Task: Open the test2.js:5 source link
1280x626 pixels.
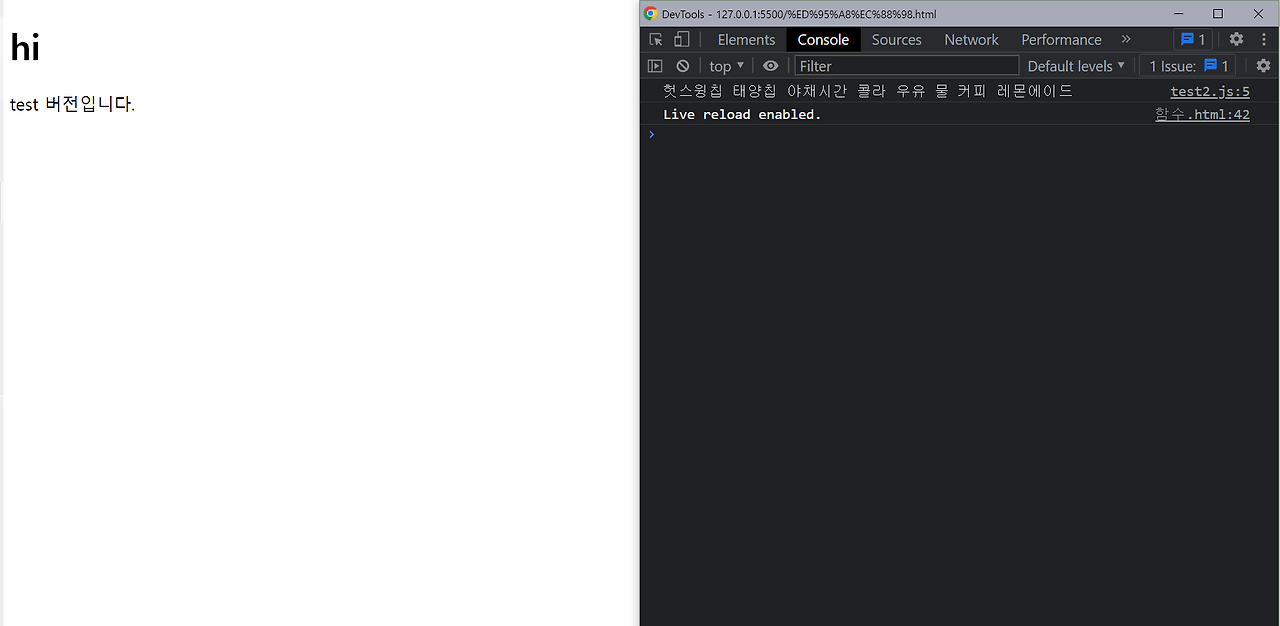Action: click(x=1210, y=91)
